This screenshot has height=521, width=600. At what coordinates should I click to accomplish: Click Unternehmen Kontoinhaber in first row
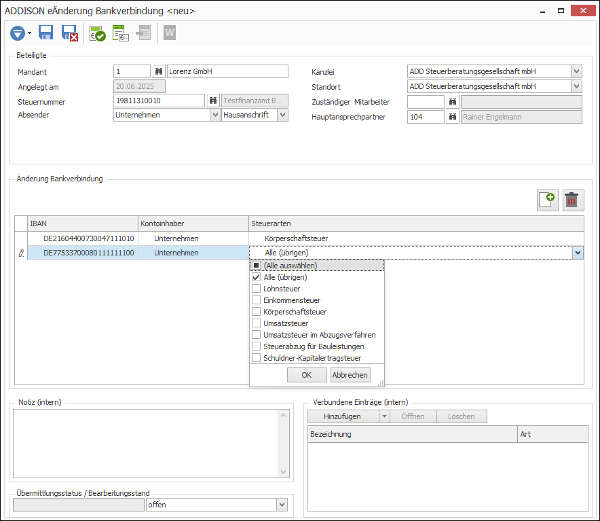coord(193,238)
